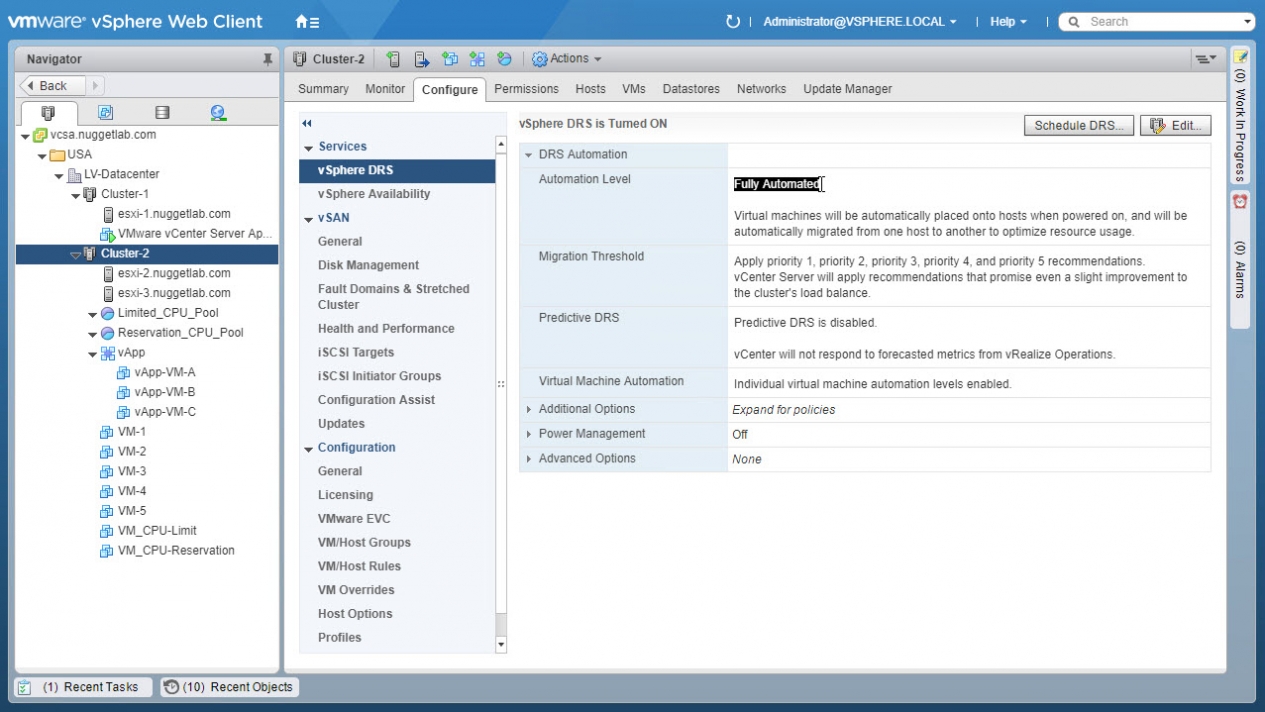Expand the Additional Options row
Image resolution: width=1265 pixels, height=712 pixels.
tap(530, 409)
